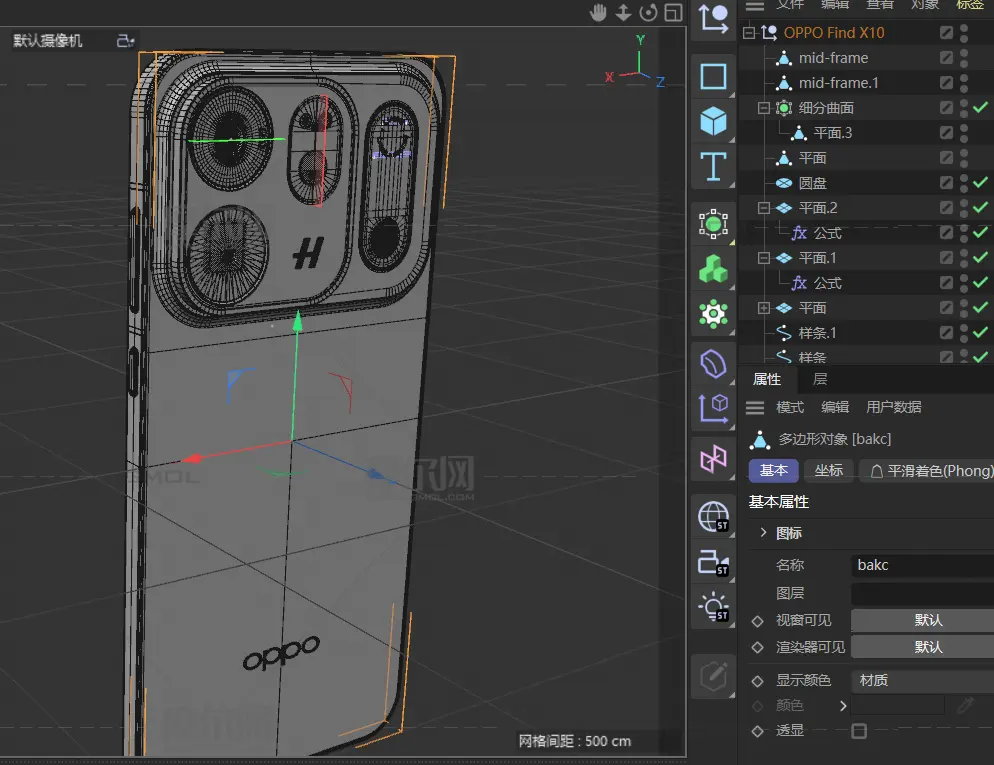Toggle visibility dots for OPPO Find X10
Screen dimensions: 994x765
click(964, 32)
